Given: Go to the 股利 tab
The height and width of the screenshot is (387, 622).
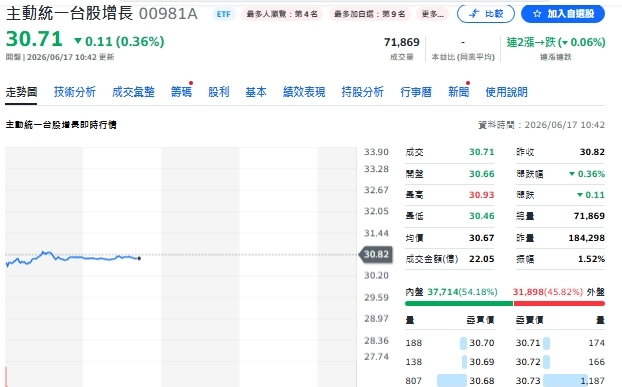Looking at the screenshot, I should [219, 92].
